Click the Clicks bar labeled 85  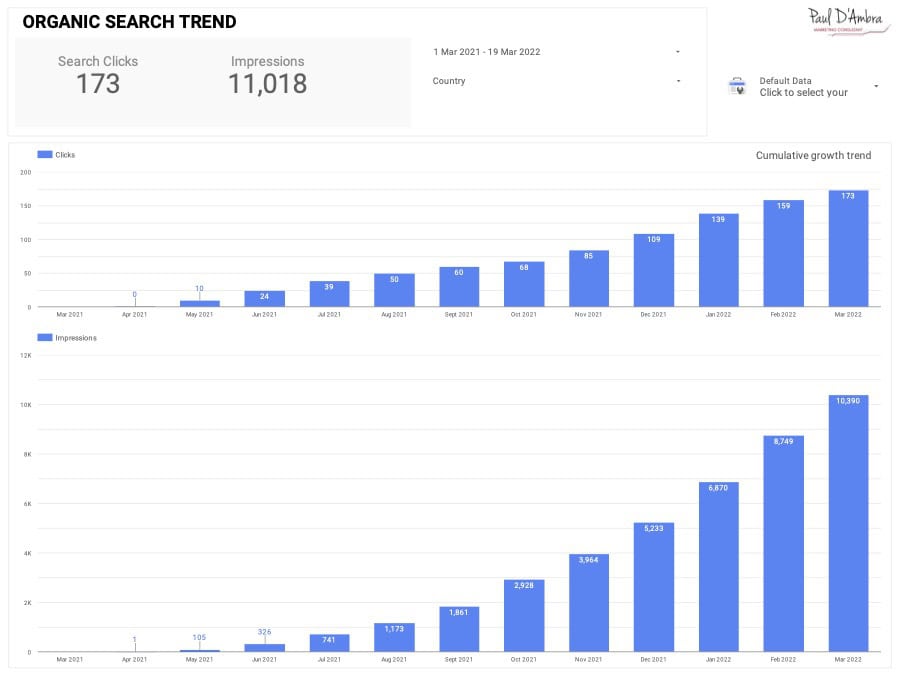pyautogui.click(x=589, y=278)
